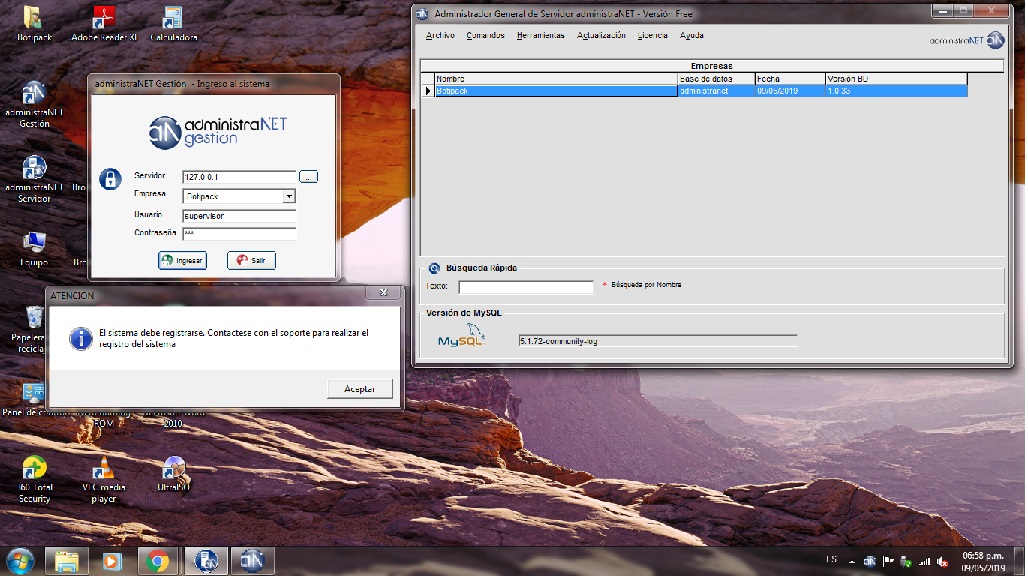The width and height of the screenshot is (1028, 578).
Task: Open the Windows Start menu
Action: click(x=20, y=561)
